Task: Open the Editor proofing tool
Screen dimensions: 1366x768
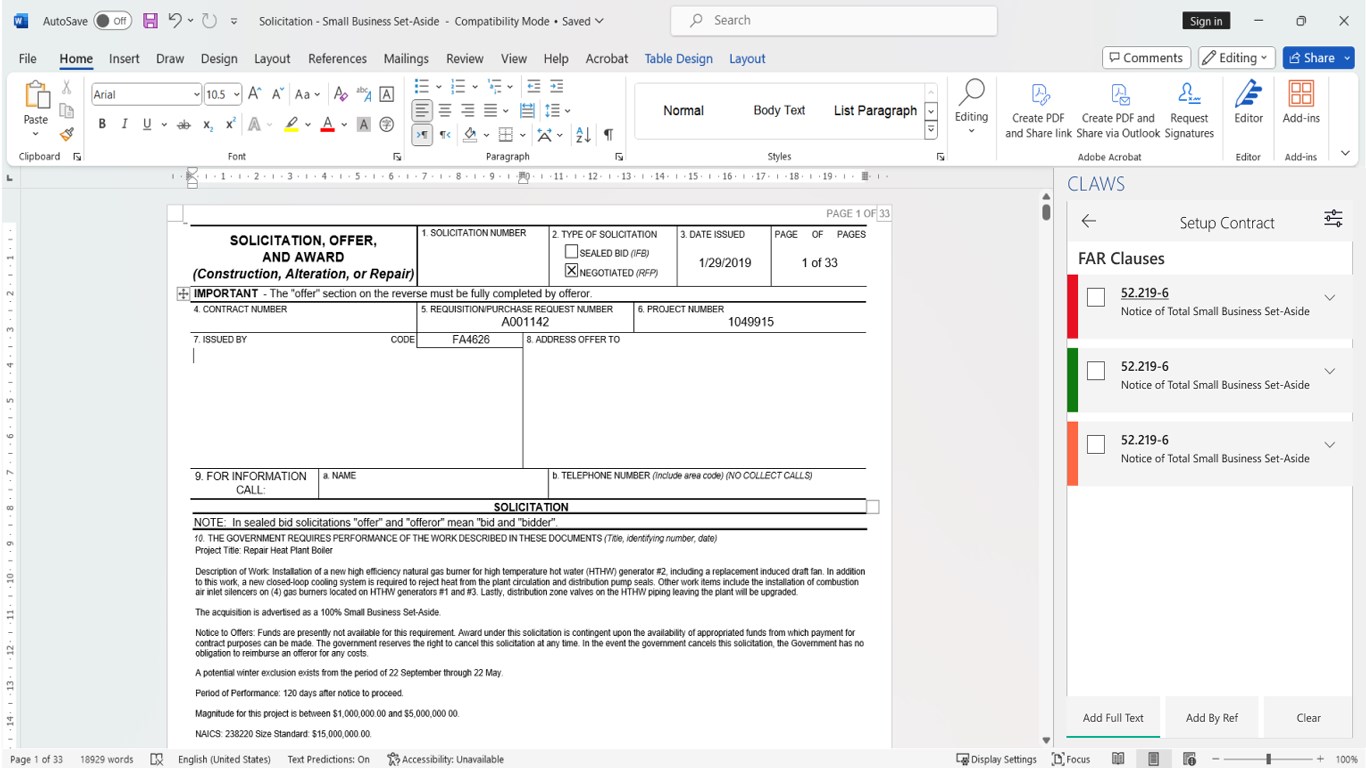Action: [x=1248, y=103]
